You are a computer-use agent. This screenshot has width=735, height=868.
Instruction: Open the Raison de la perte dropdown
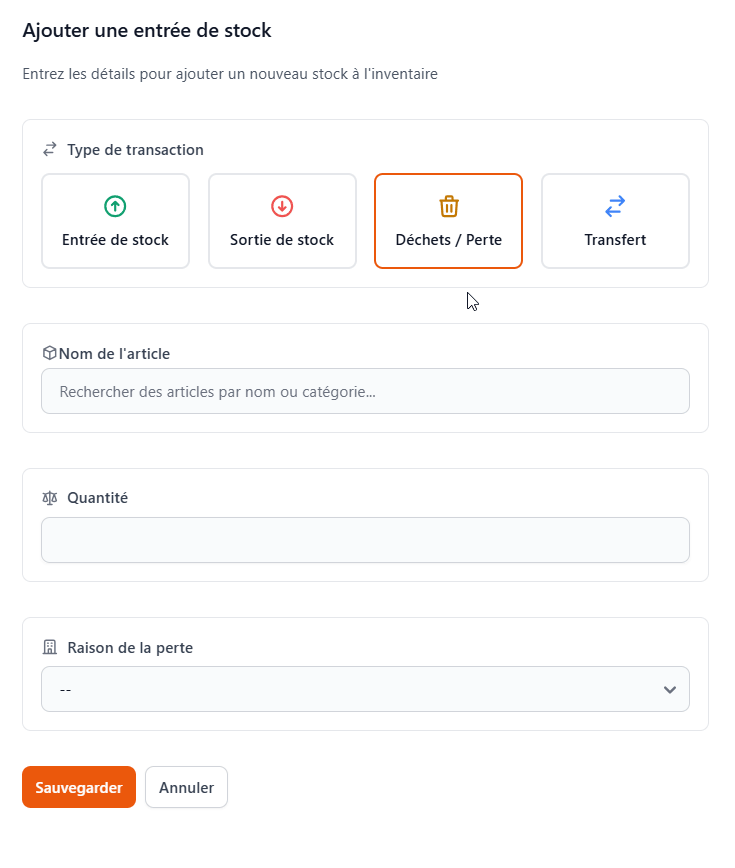365,689
